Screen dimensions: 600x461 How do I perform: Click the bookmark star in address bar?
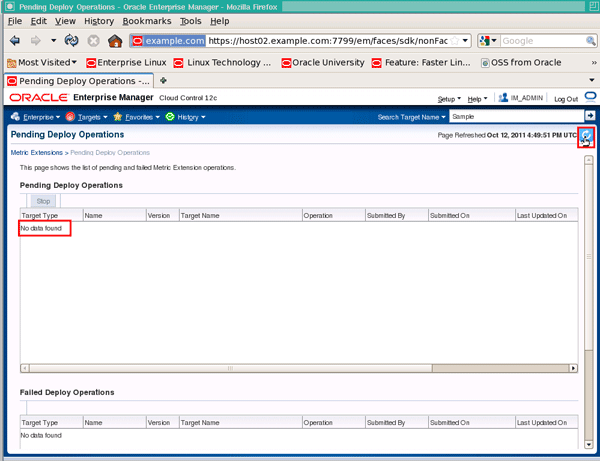pos(455,41)
